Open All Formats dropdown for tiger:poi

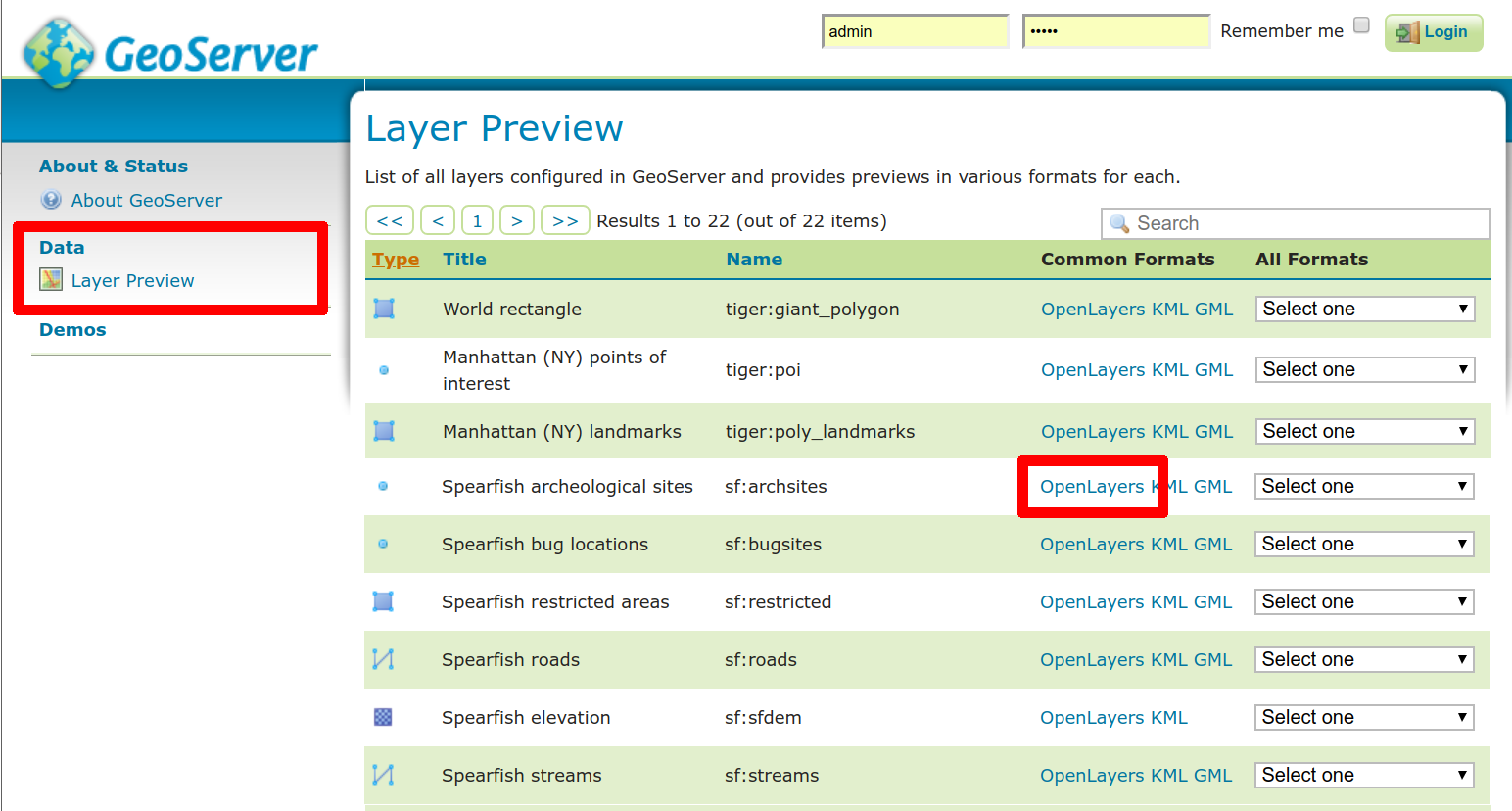tap(1365, 369)
